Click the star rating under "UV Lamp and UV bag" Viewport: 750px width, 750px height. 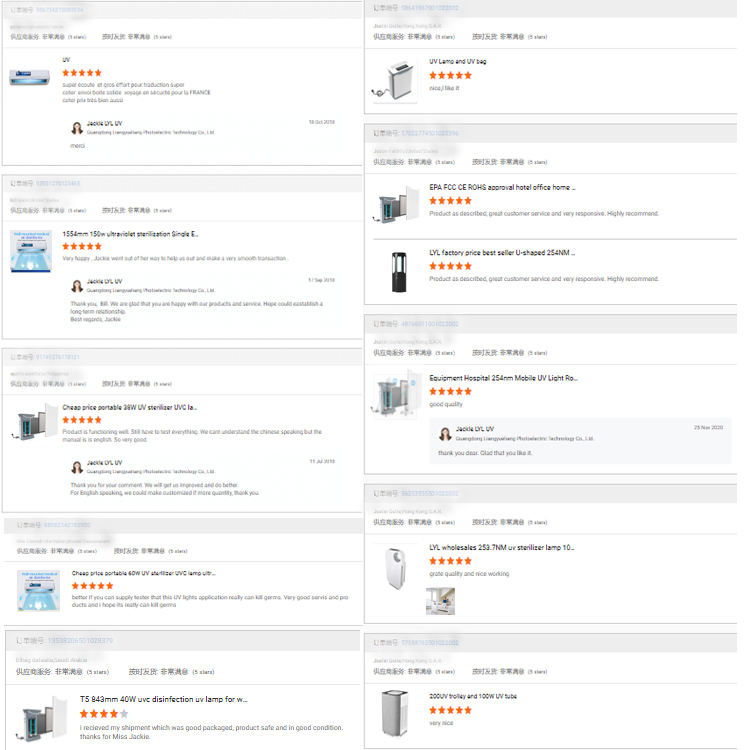pos(450,75)
